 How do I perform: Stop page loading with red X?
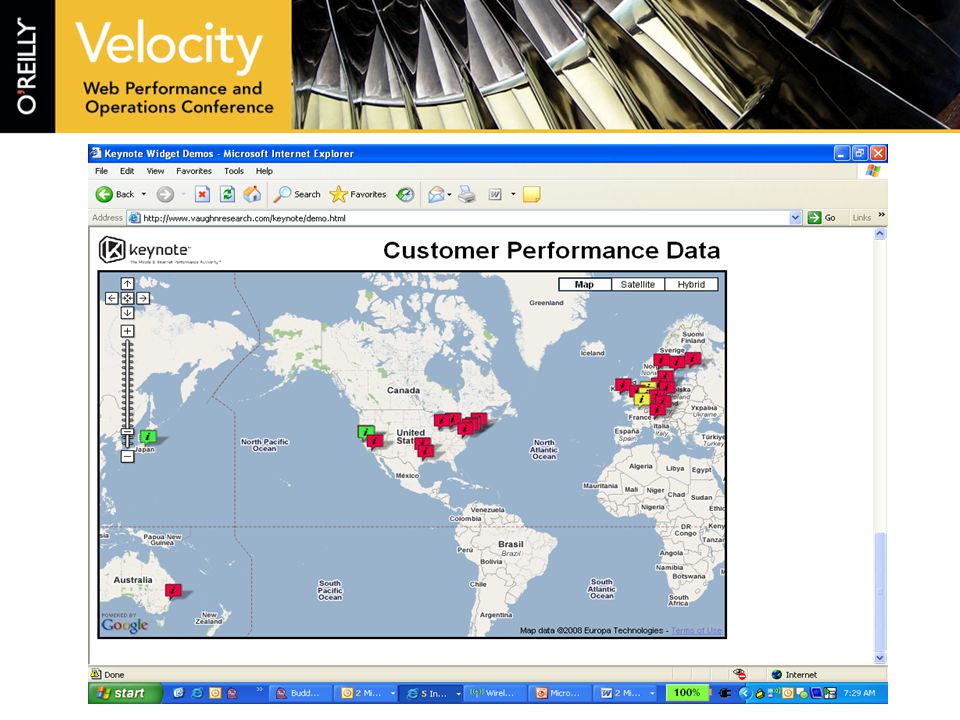(x=202, y=194)
